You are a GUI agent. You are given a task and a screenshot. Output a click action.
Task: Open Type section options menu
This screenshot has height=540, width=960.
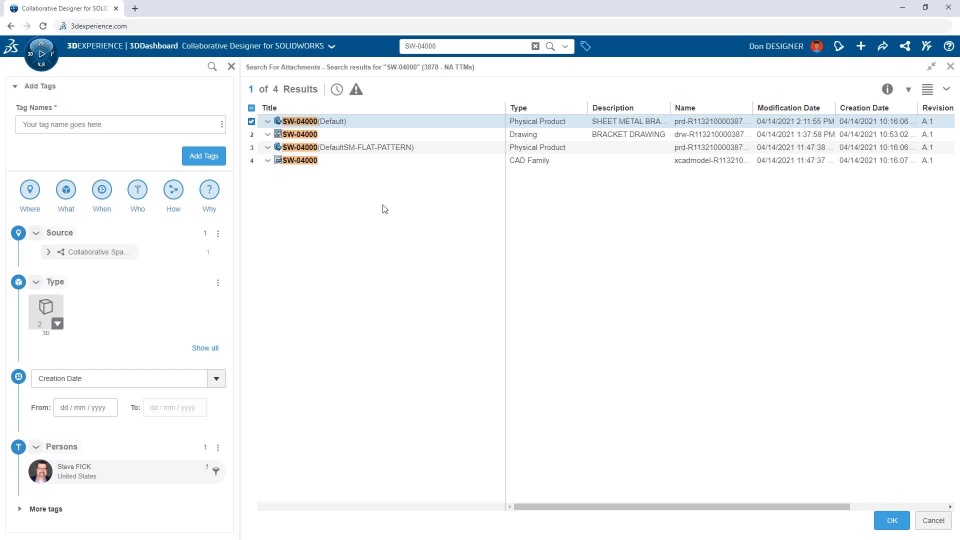[x=218, y=282]
